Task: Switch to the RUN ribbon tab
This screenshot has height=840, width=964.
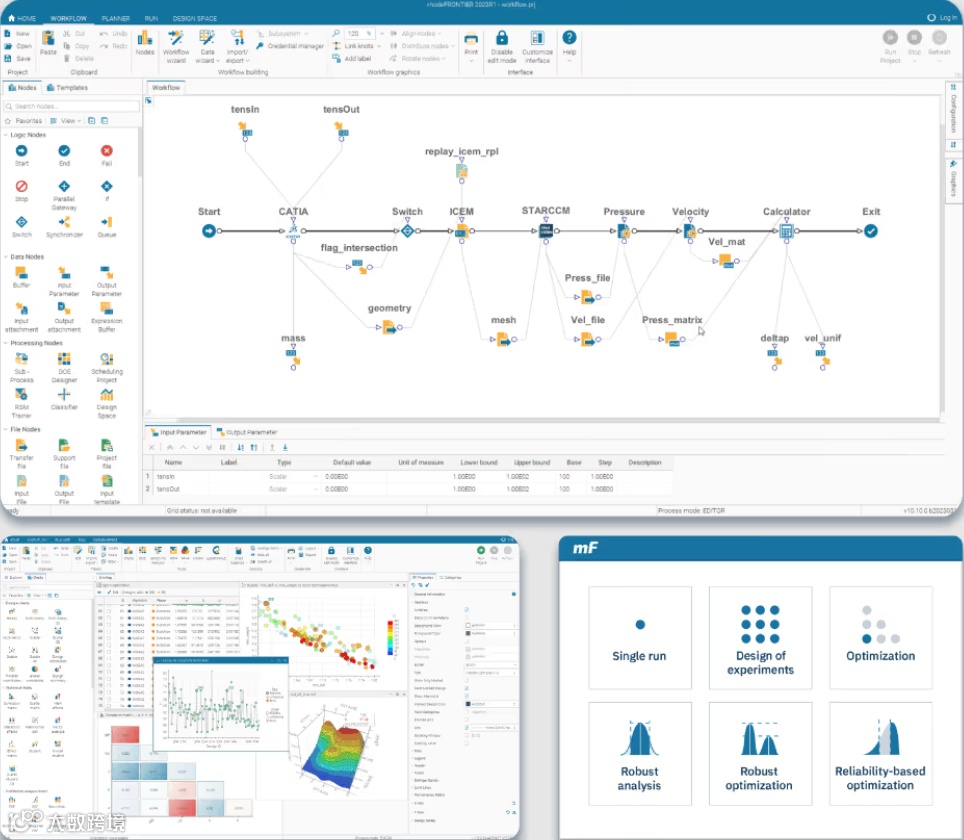Action: pos(151,18)
